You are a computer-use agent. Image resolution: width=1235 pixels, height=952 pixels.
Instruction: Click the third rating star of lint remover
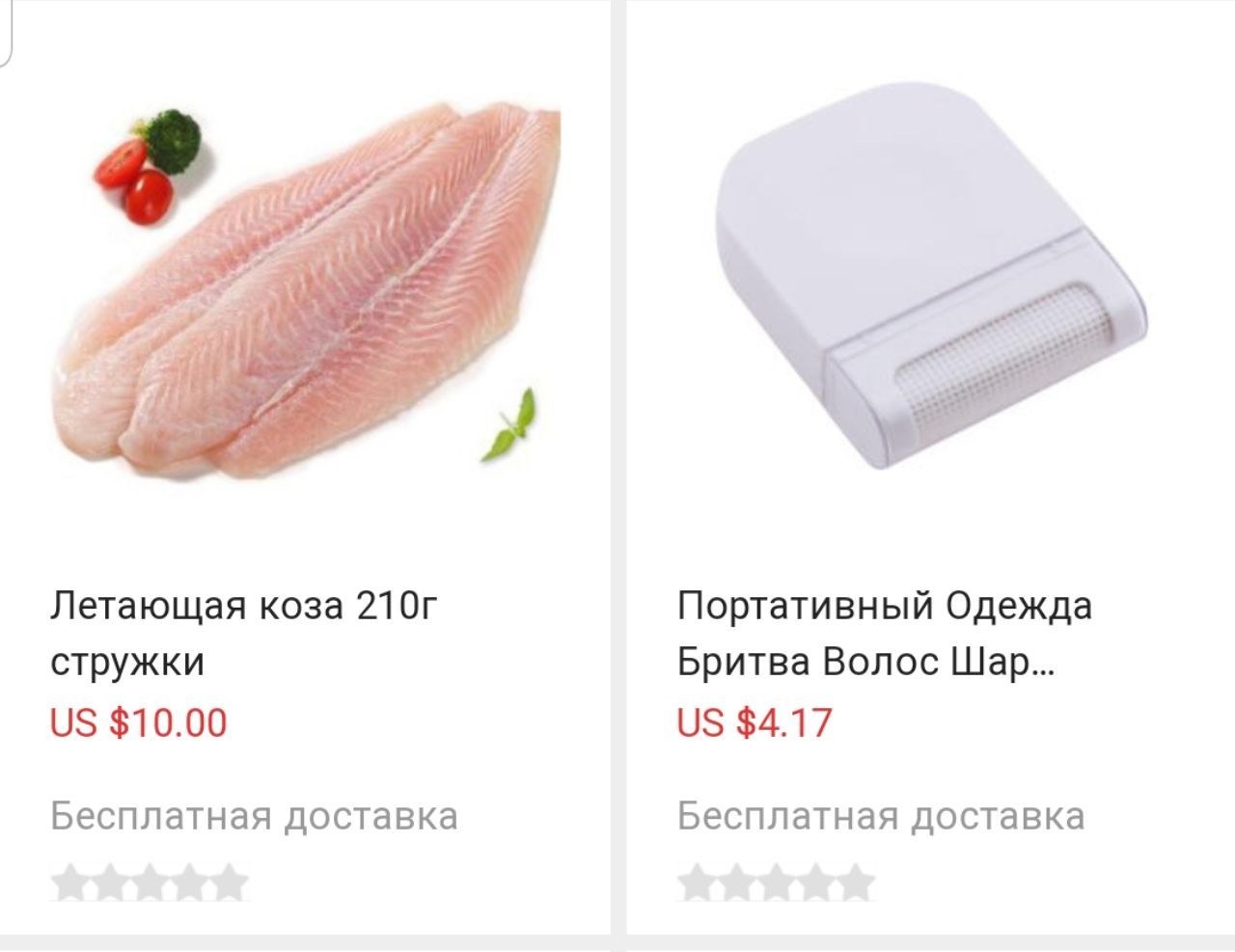point(777,884)
